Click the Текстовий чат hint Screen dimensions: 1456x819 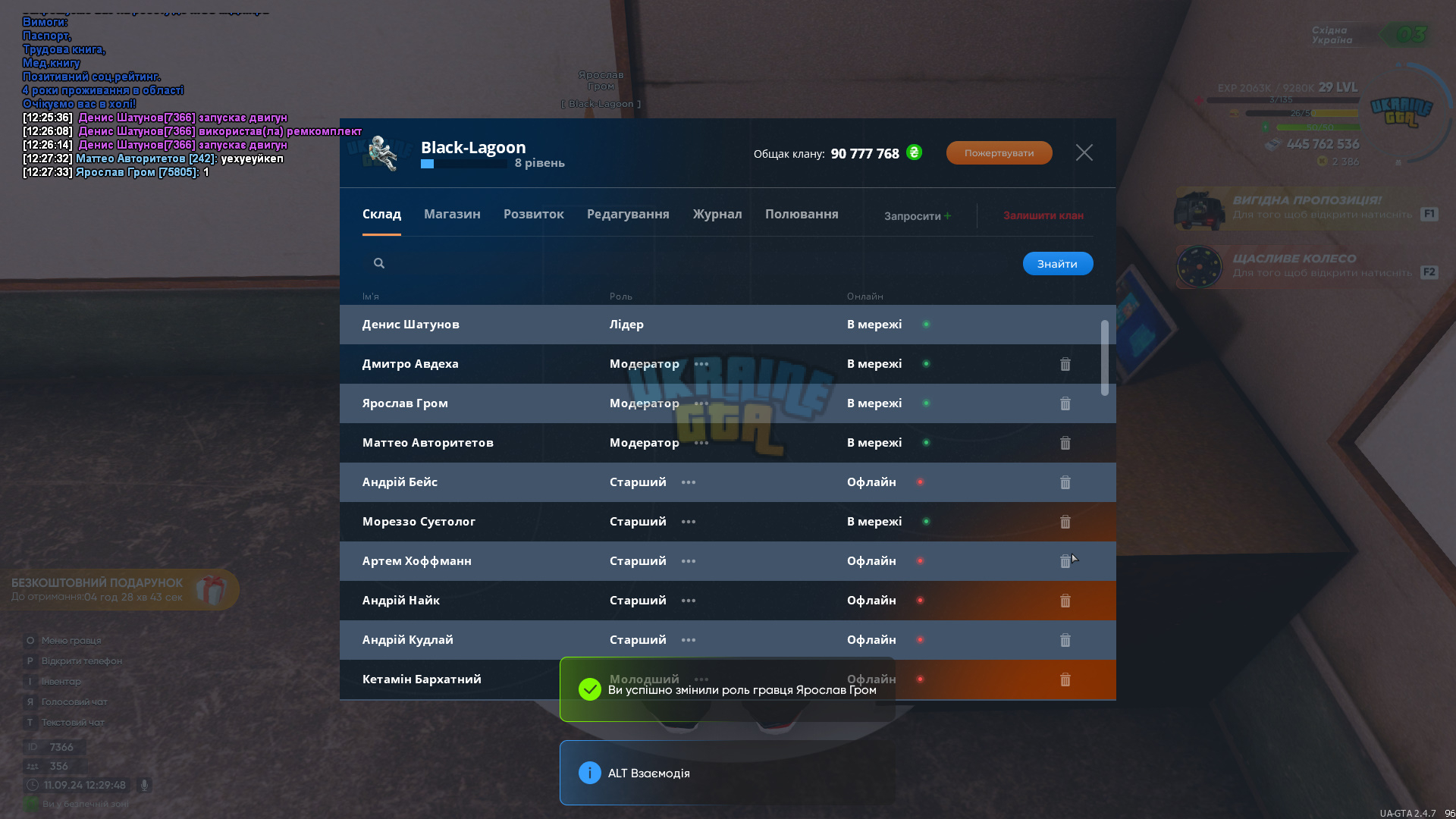click(x=73, y=723)
